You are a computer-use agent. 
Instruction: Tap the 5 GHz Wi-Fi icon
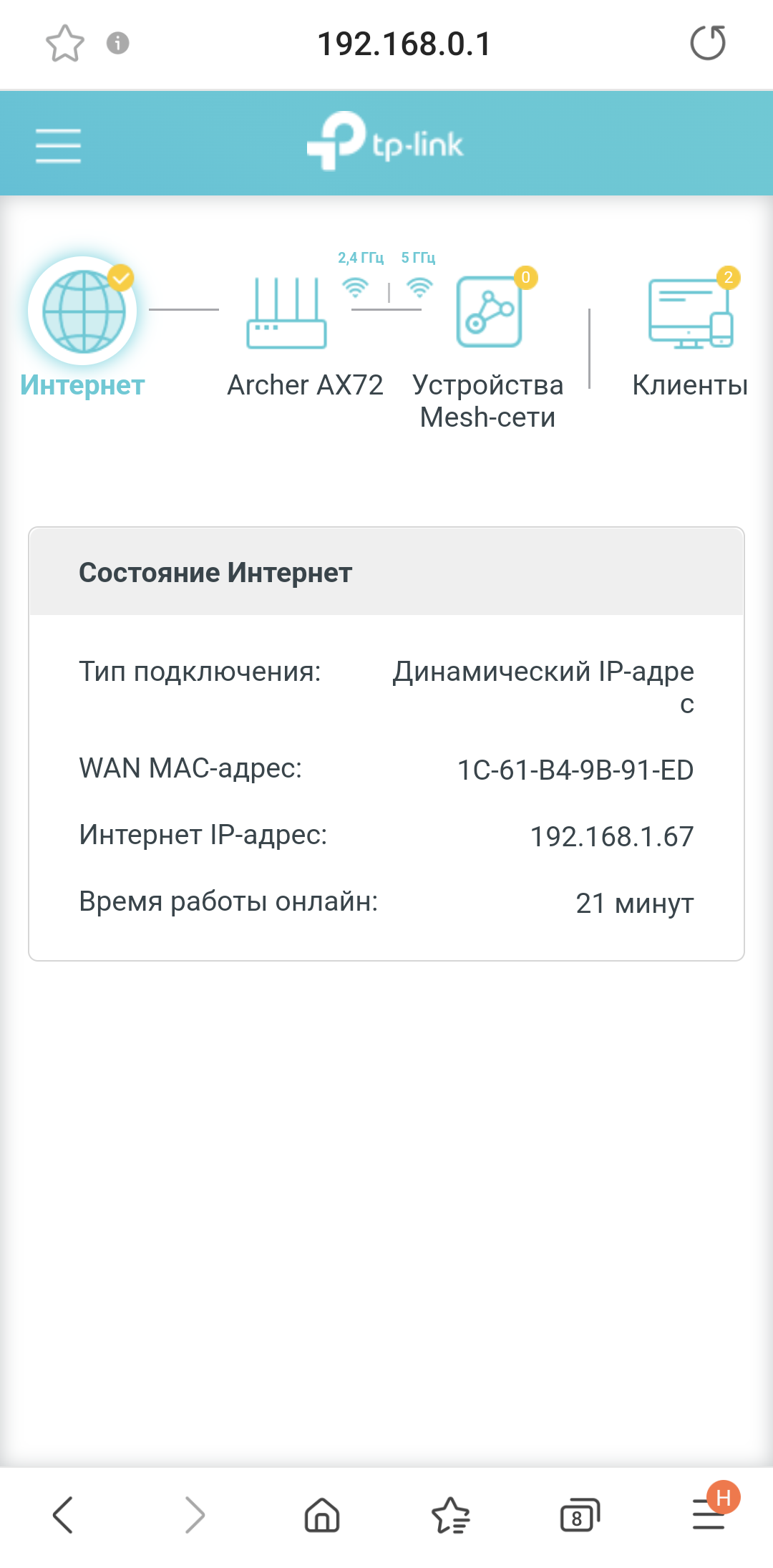tap(419, 287)
